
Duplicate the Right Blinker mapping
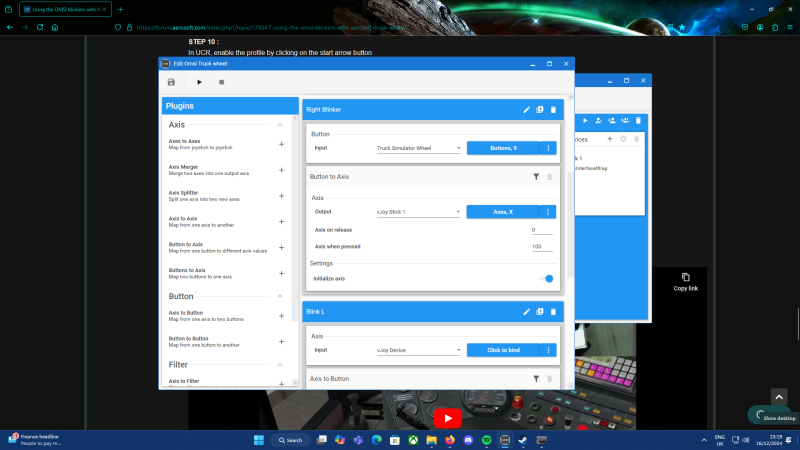540,110
